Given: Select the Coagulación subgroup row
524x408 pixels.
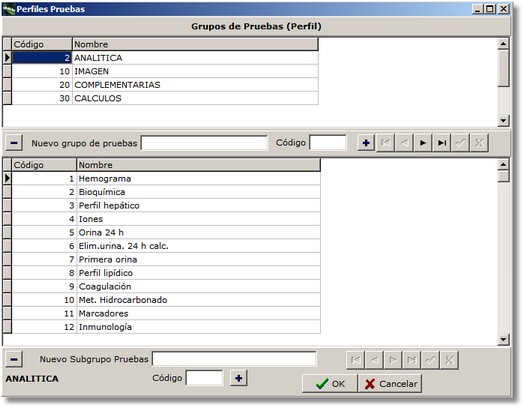Looking at the screenshot, I should pyautogui.click(x=166, y=286).
